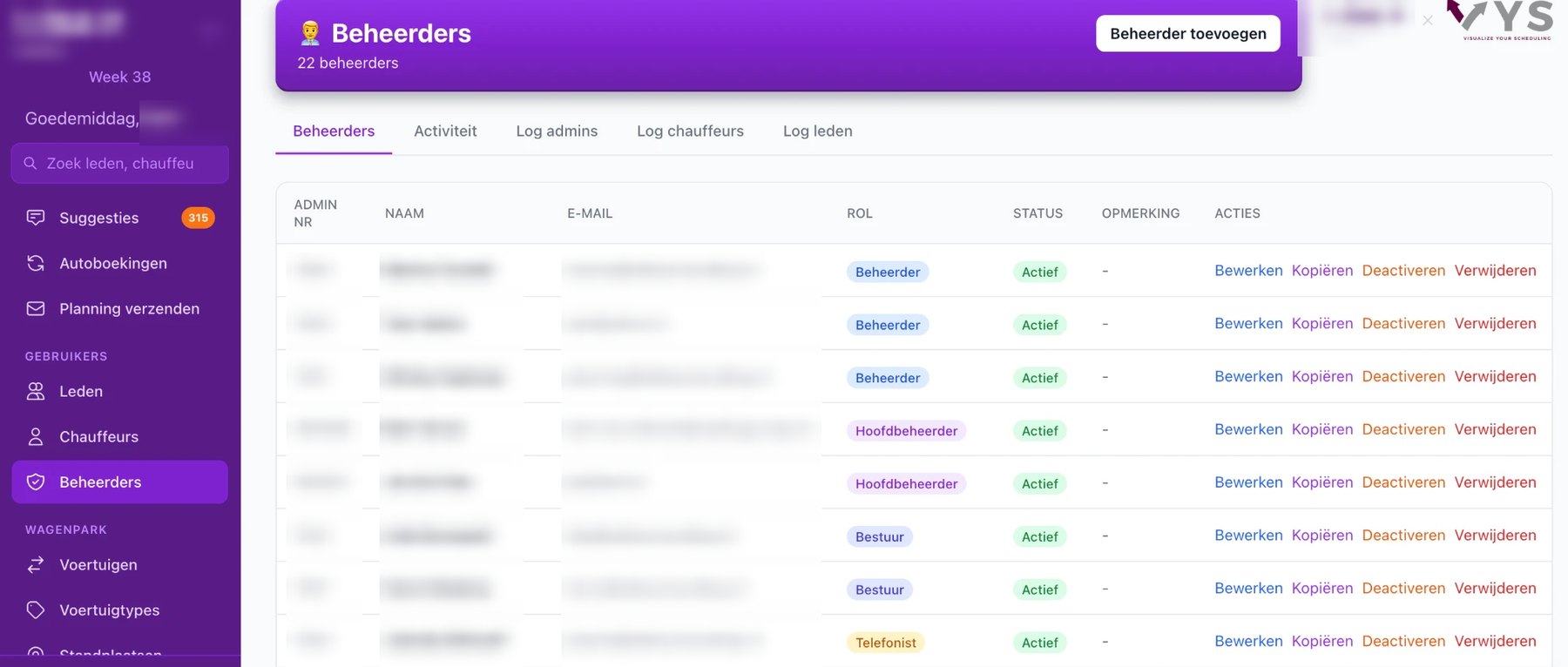Click the STATUS column header
Image resolution: width=1568 pixels, height=667 pixels.
tap(1037, 213)
